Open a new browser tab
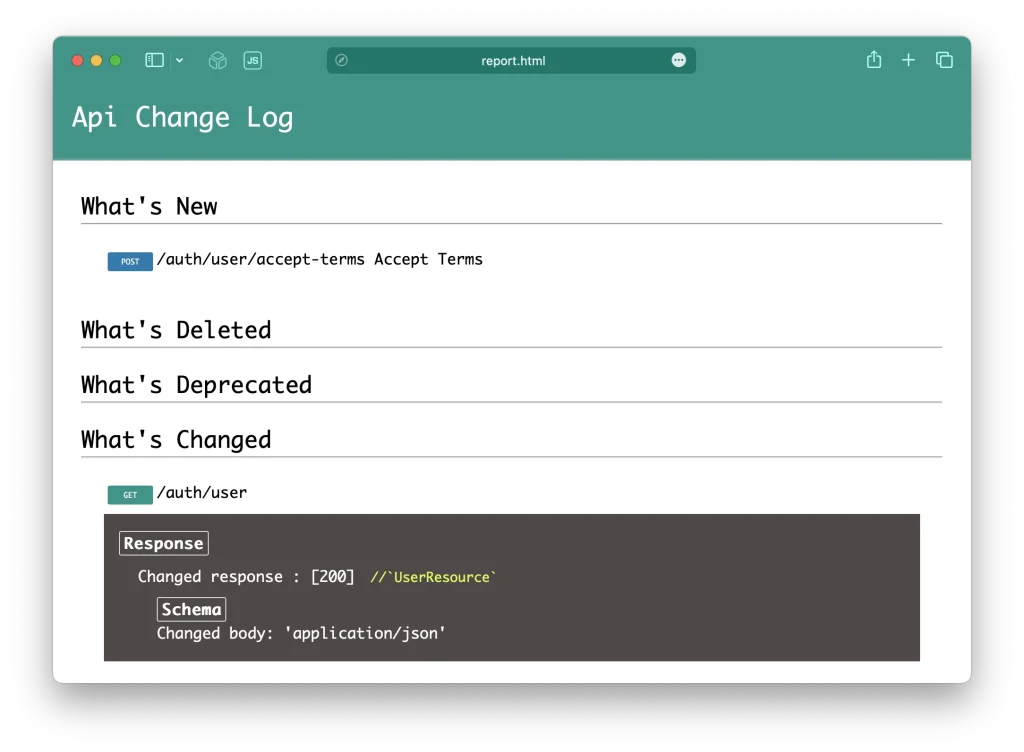Viewport: 1024px width, 752px height. 908,59
